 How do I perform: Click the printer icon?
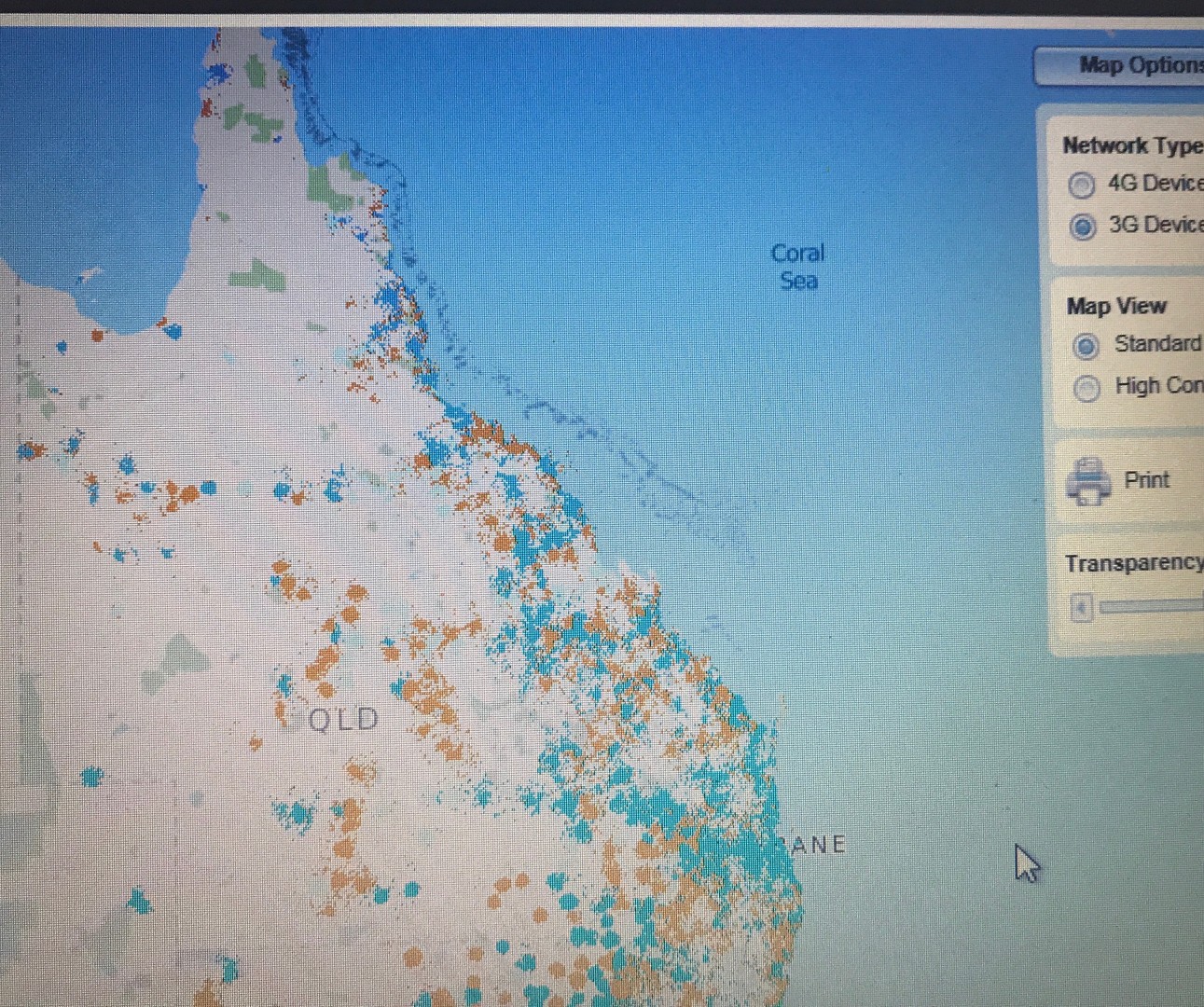(1087, 481)
